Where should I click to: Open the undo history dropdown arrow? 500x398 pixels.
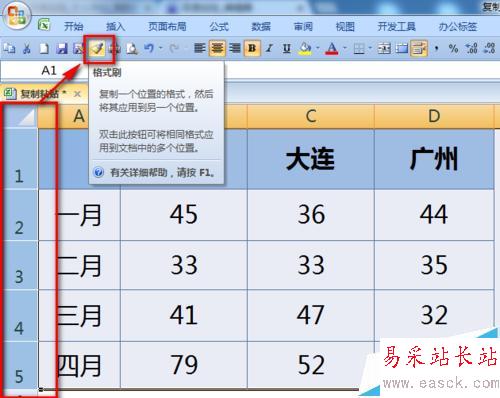[161, 49]
